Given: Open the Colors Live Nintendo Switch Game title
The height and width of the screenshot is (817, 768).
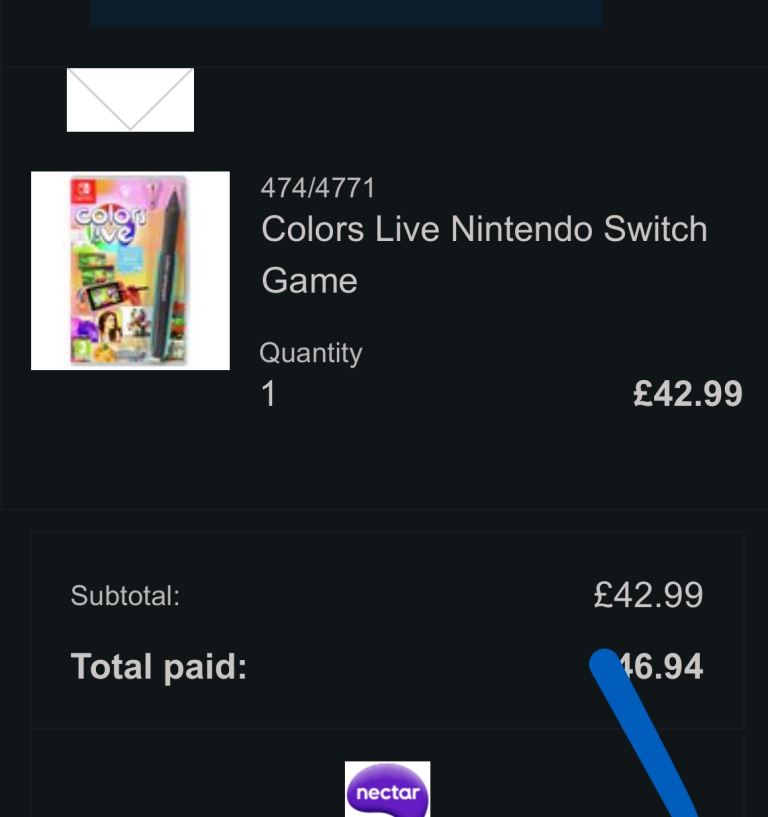Looking at the screenshot, I should tap(484, 254).
